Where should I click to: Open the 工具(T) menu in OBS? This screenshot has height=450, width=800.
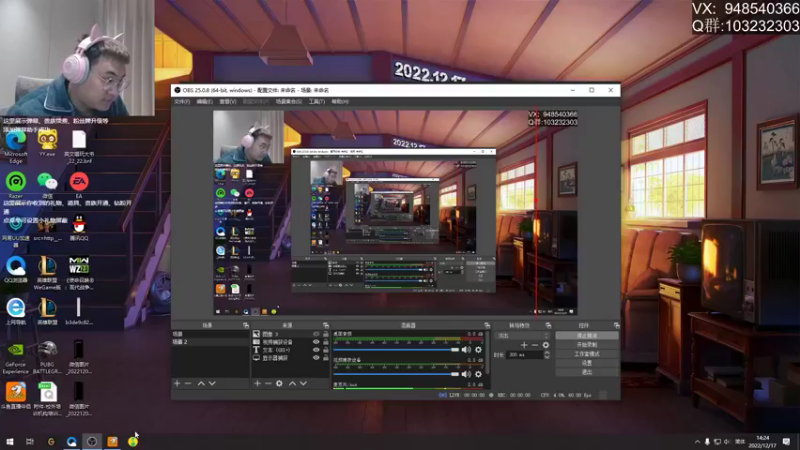tap(317, 102)
